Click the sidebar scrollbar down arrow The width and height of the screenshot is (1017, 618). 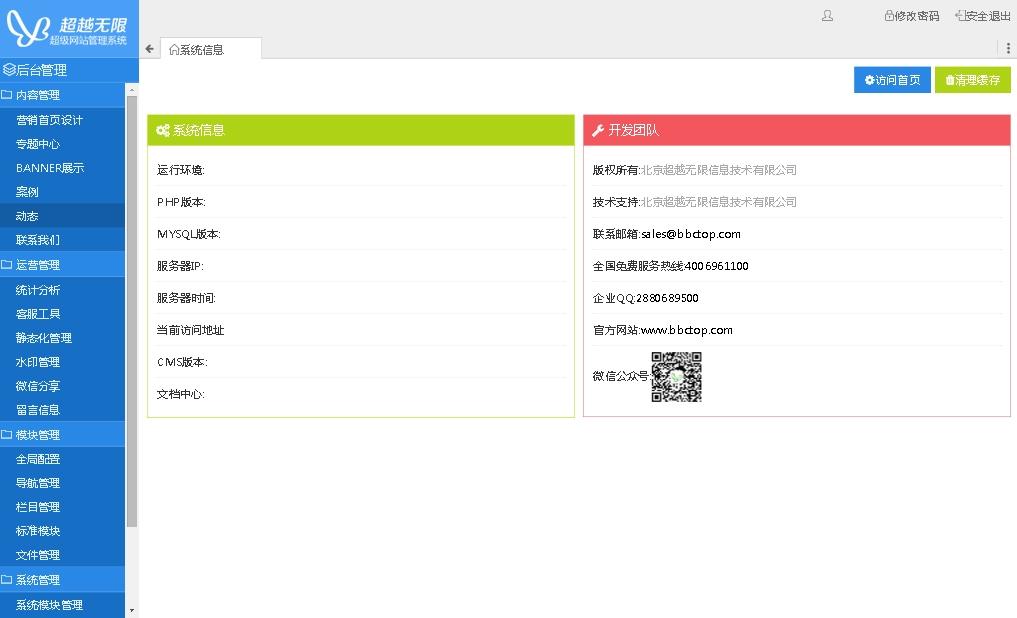(x=131, y=609)
